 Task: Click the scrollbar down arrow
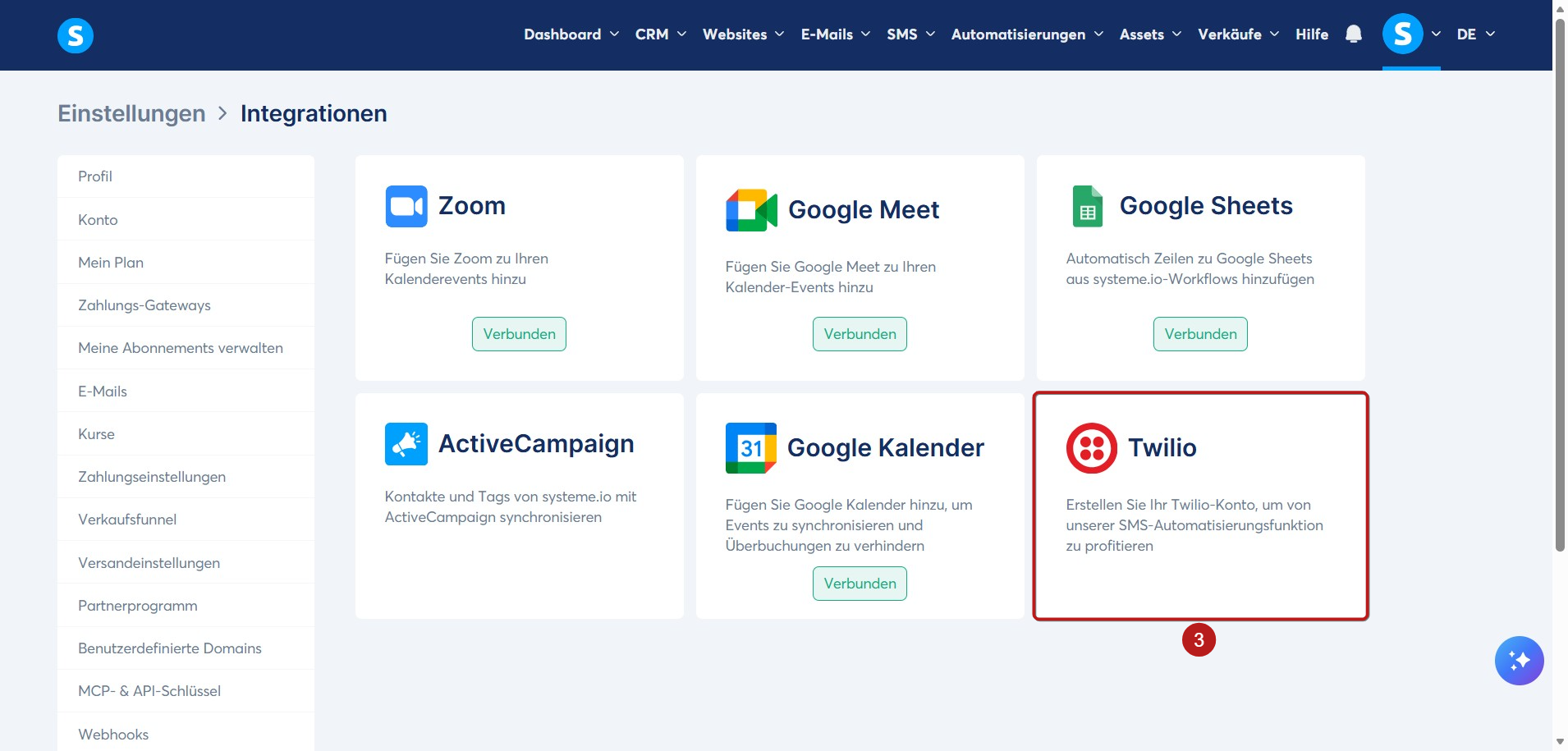coord(1560,743)
